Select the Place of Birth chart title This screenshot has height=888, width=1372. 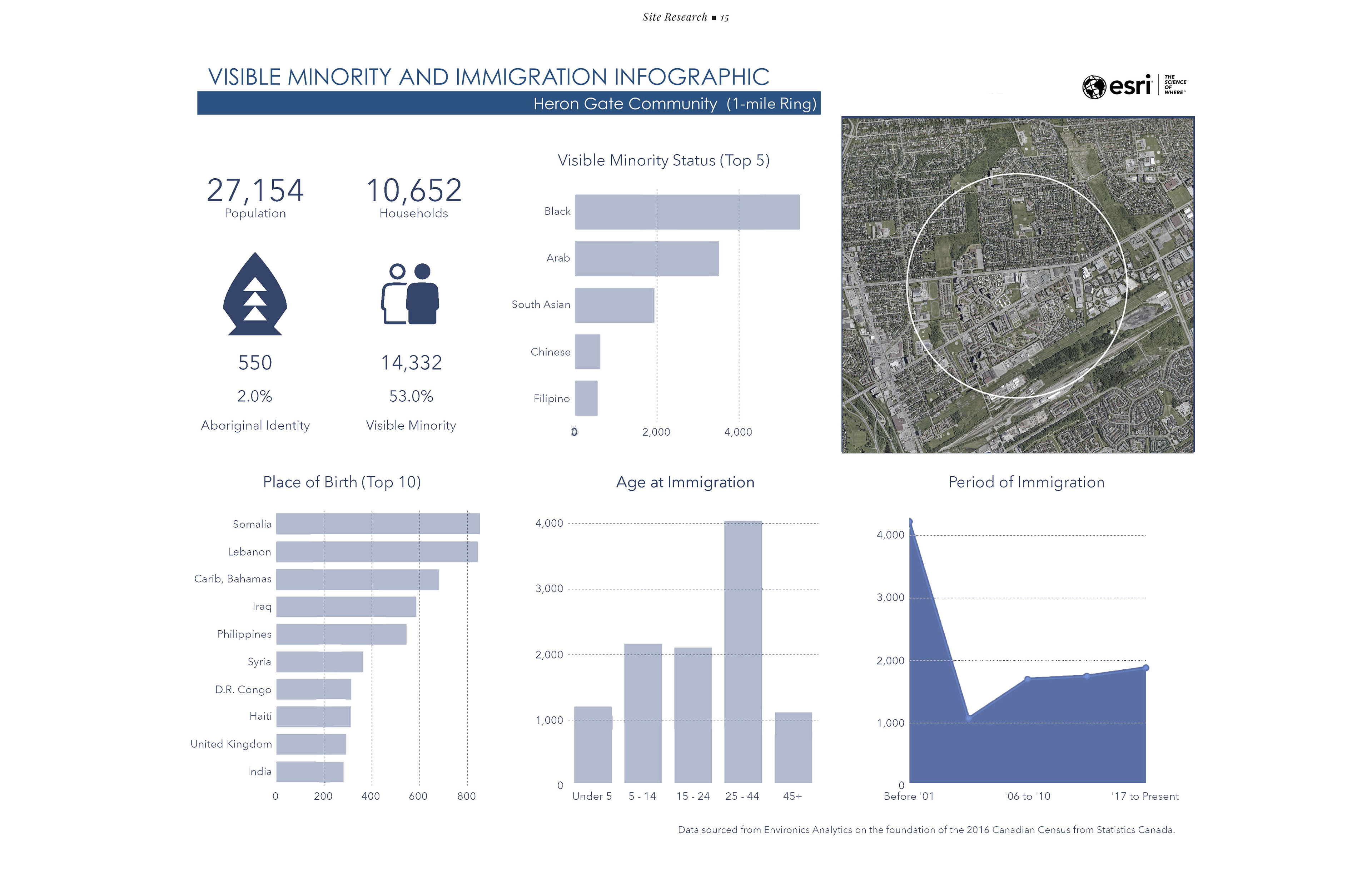342,482
